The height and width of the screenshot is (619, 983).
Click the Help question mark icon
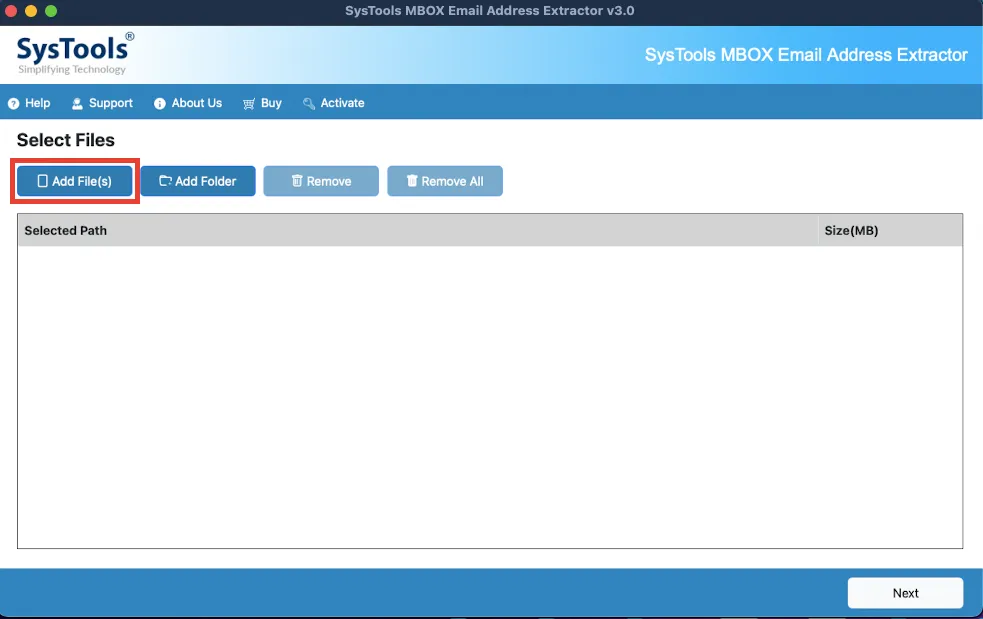(x=13, y=103)
